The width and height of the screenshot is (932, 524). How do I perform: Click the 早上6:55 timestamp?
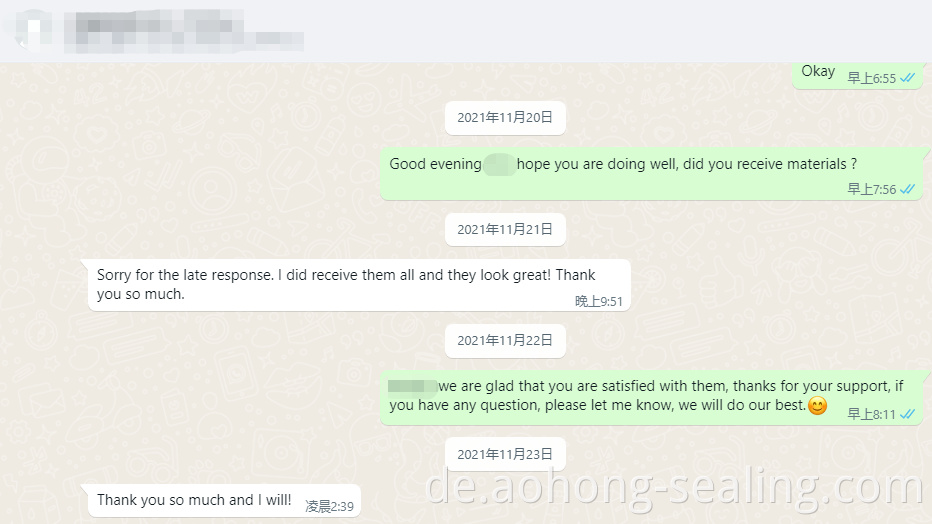point(871,78)
